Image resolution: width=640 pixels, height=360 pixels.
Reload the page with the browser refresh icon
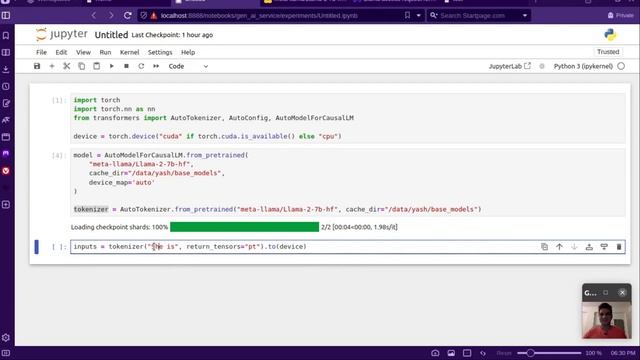[127, 16]
